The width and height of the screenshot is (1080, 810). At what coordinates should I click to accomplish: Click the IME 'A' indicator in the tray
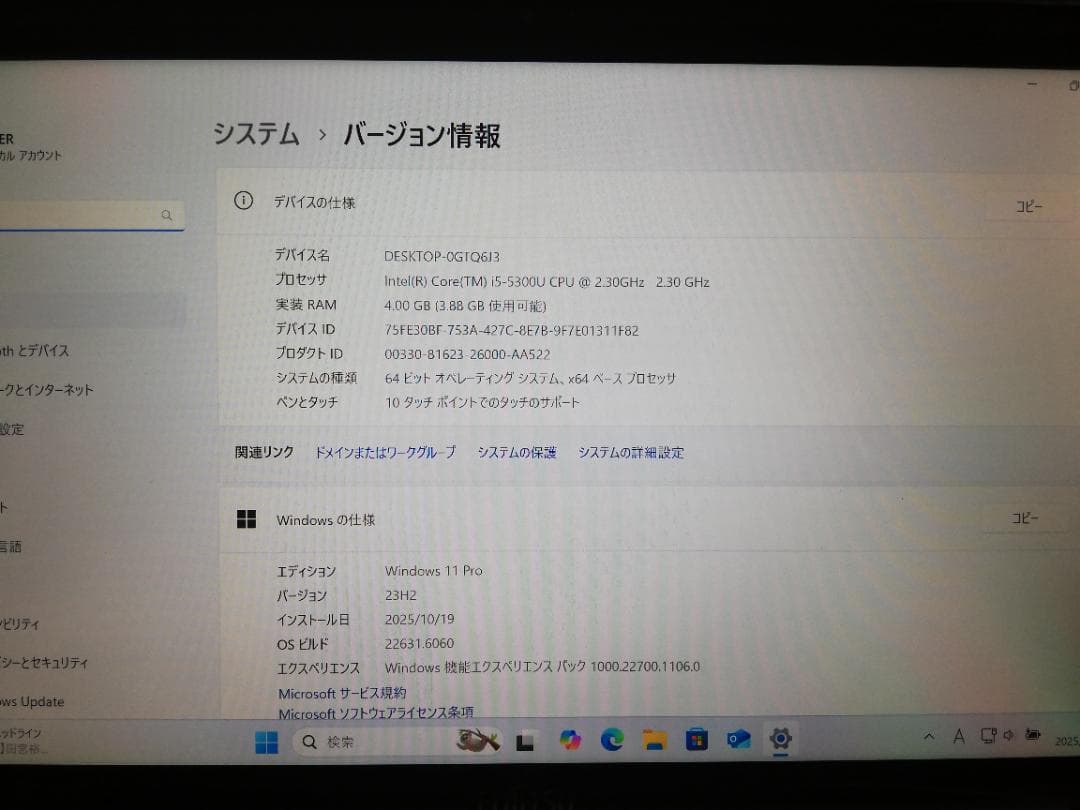[958, 736]
